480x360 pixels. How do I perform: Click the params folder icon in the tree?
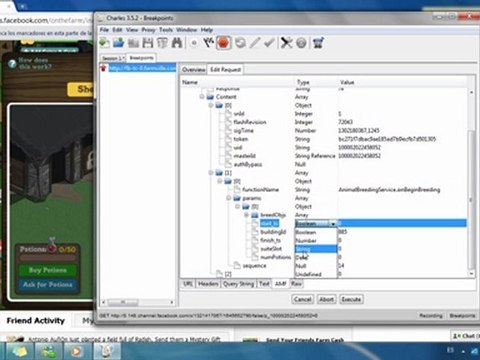pos(237,198)
